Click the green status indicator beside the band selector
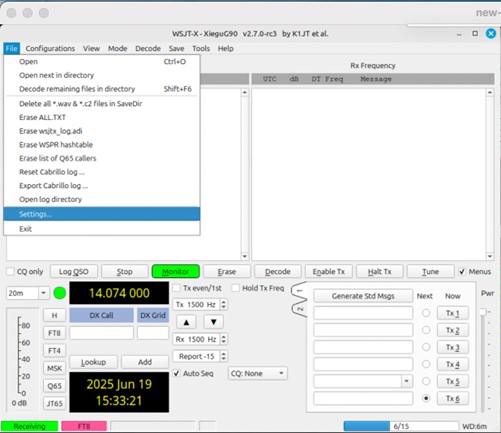The height and width of the screenshot is (433, 501). click(x=60, y=293)
